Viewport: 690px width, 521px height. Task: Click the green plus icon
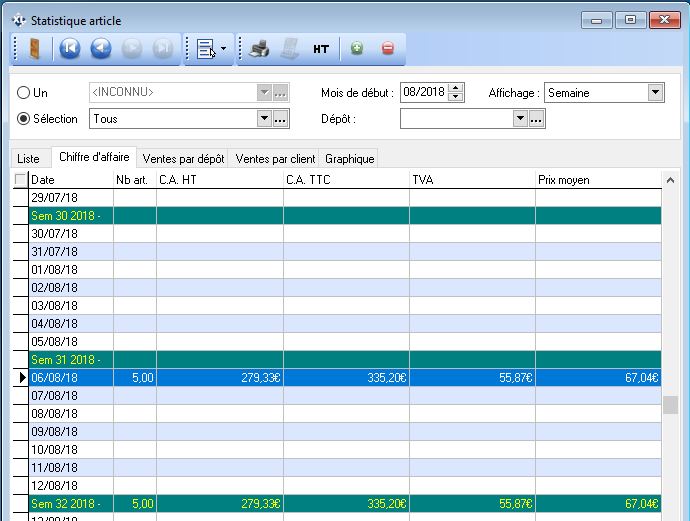[356, 48]
